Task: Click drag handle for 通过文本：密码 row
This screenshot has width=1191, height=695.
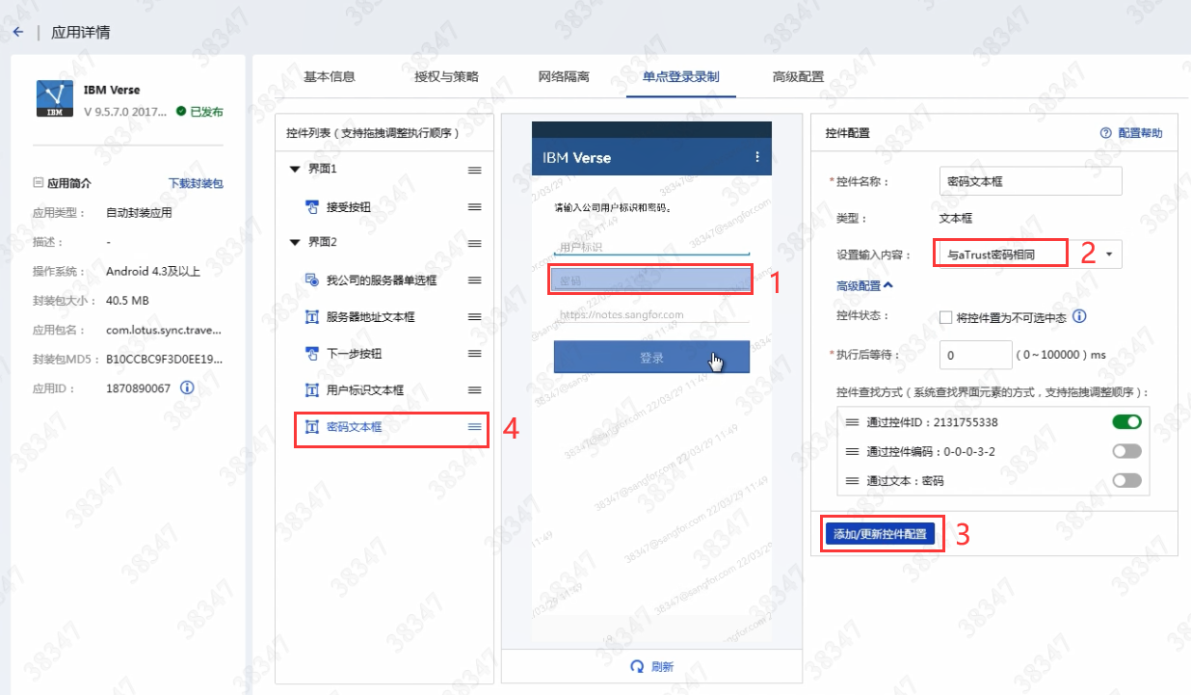Action: click(852, 480)
